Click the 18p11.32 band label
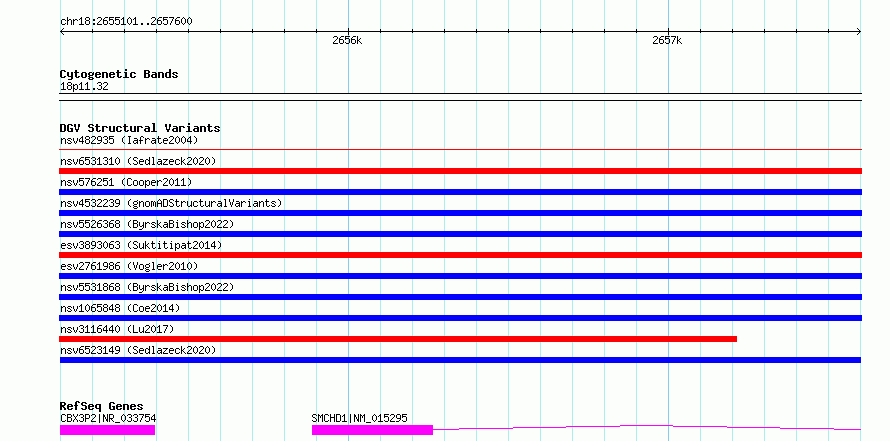 [x=84, y=87]
